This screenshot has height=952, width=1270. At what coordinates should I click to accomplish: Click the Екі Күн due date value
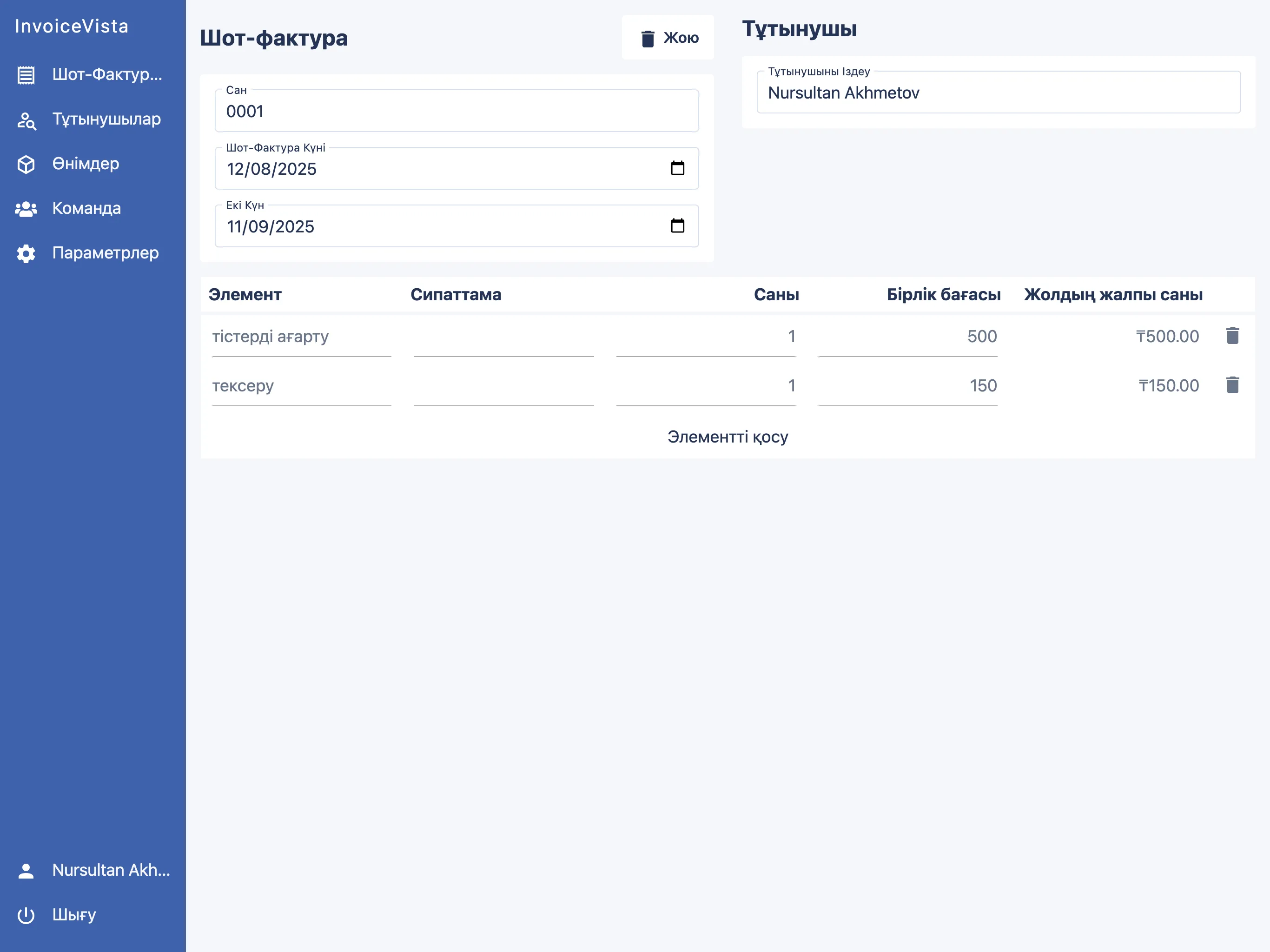pyautogui.click(x=271, y=227)
